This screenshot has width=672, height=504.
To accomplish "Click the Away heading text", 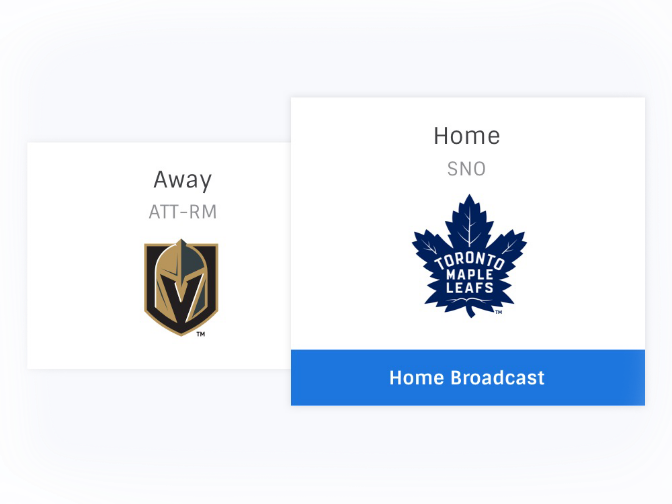I will (183, 180).
